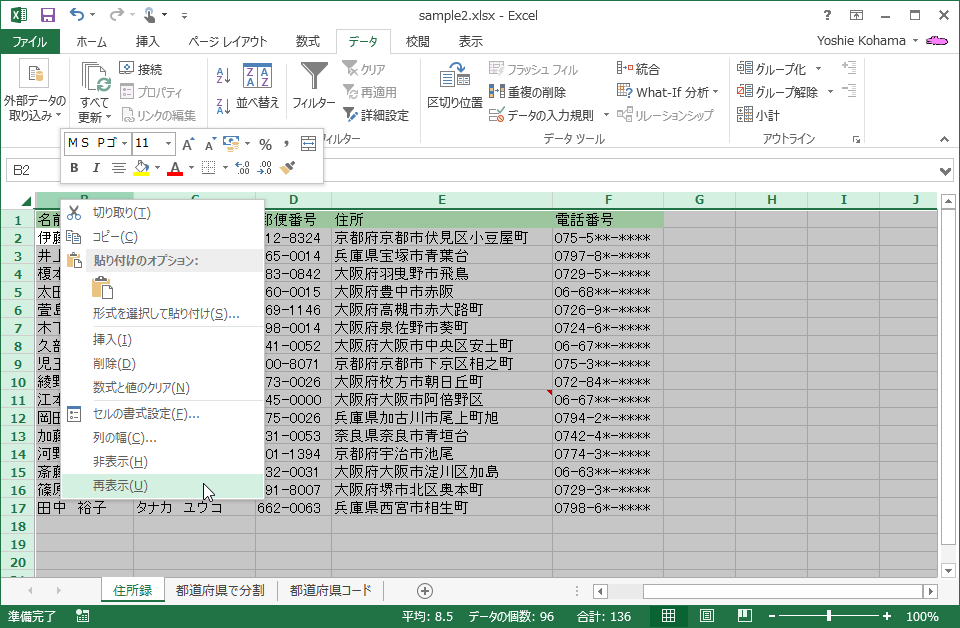Click Yoshie Kohama account name
Screen dimensions: 960x628
coord(861,40)
